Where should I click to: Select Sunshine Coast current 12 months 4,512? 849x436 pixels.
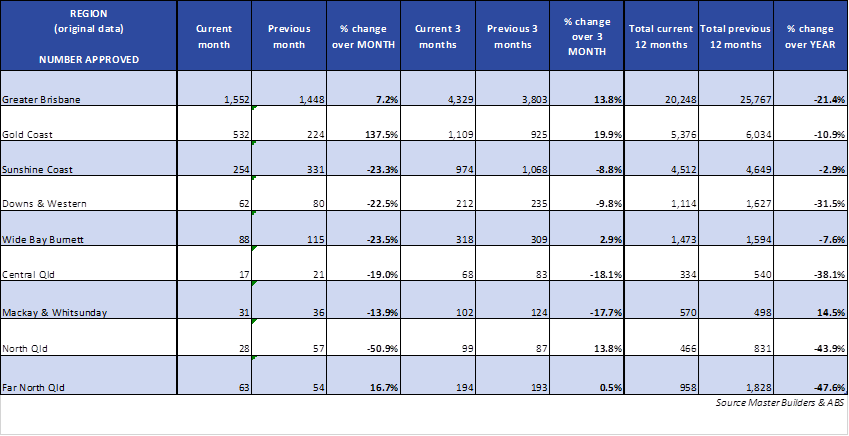click(x=661, y=158)
